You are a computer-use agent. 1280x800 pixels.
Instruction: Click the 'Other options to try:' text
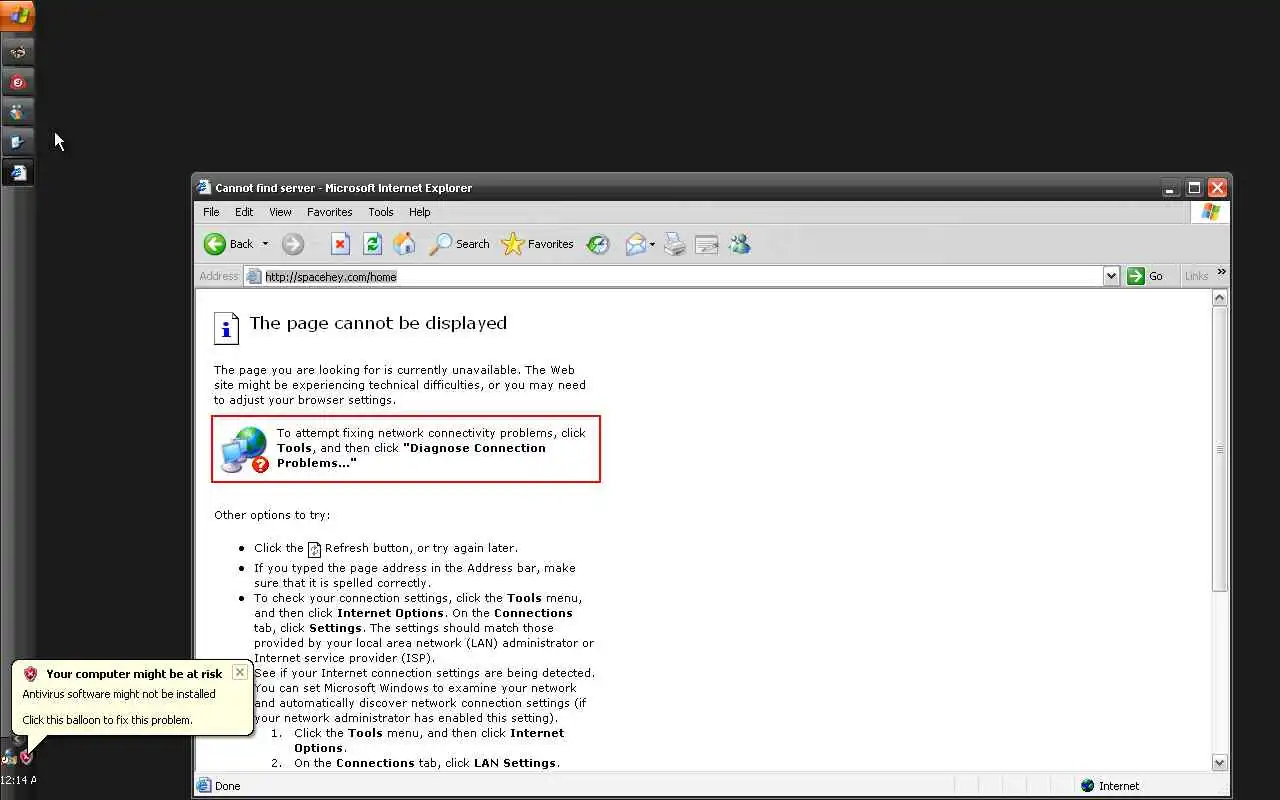[272, 515]
